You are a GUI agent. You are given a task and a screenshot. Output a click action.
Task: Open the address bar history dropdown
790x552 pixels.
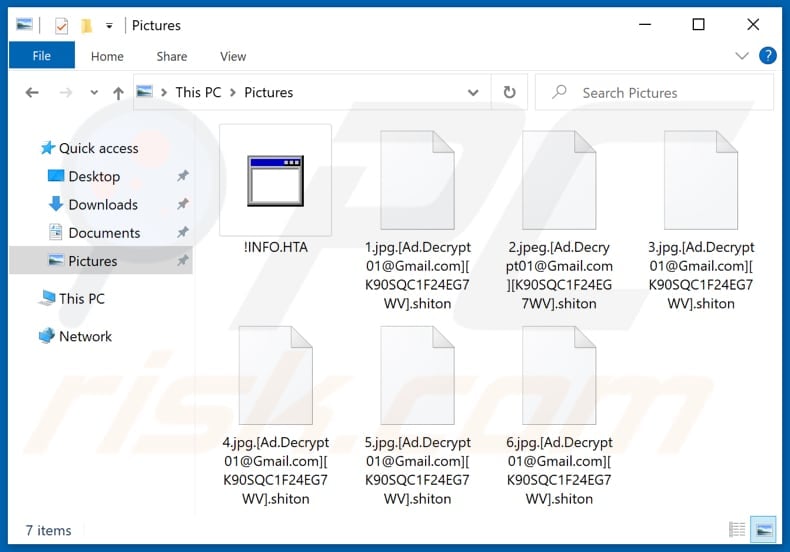pos(473,93)
